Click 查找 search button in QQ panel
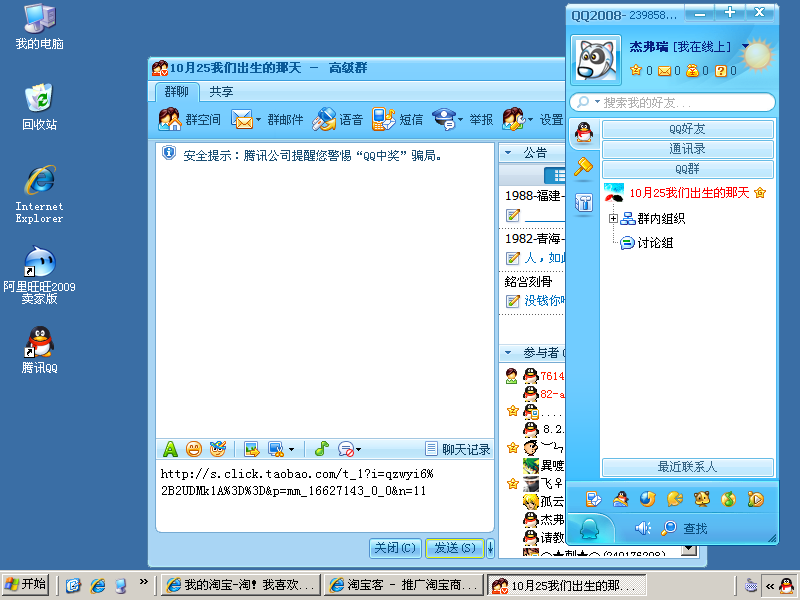The image size is (800, 600). (684, 529)
